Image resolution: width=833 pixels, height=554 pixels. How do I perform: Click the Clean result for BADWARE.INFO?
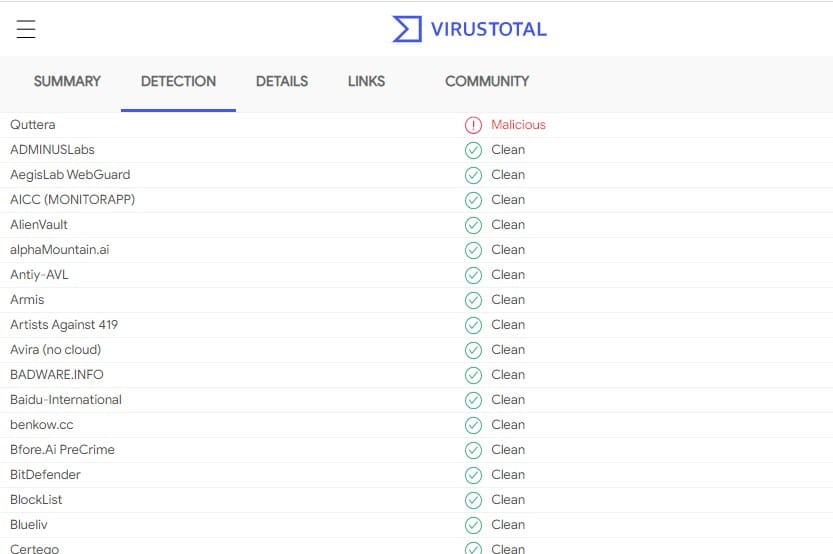508,375
